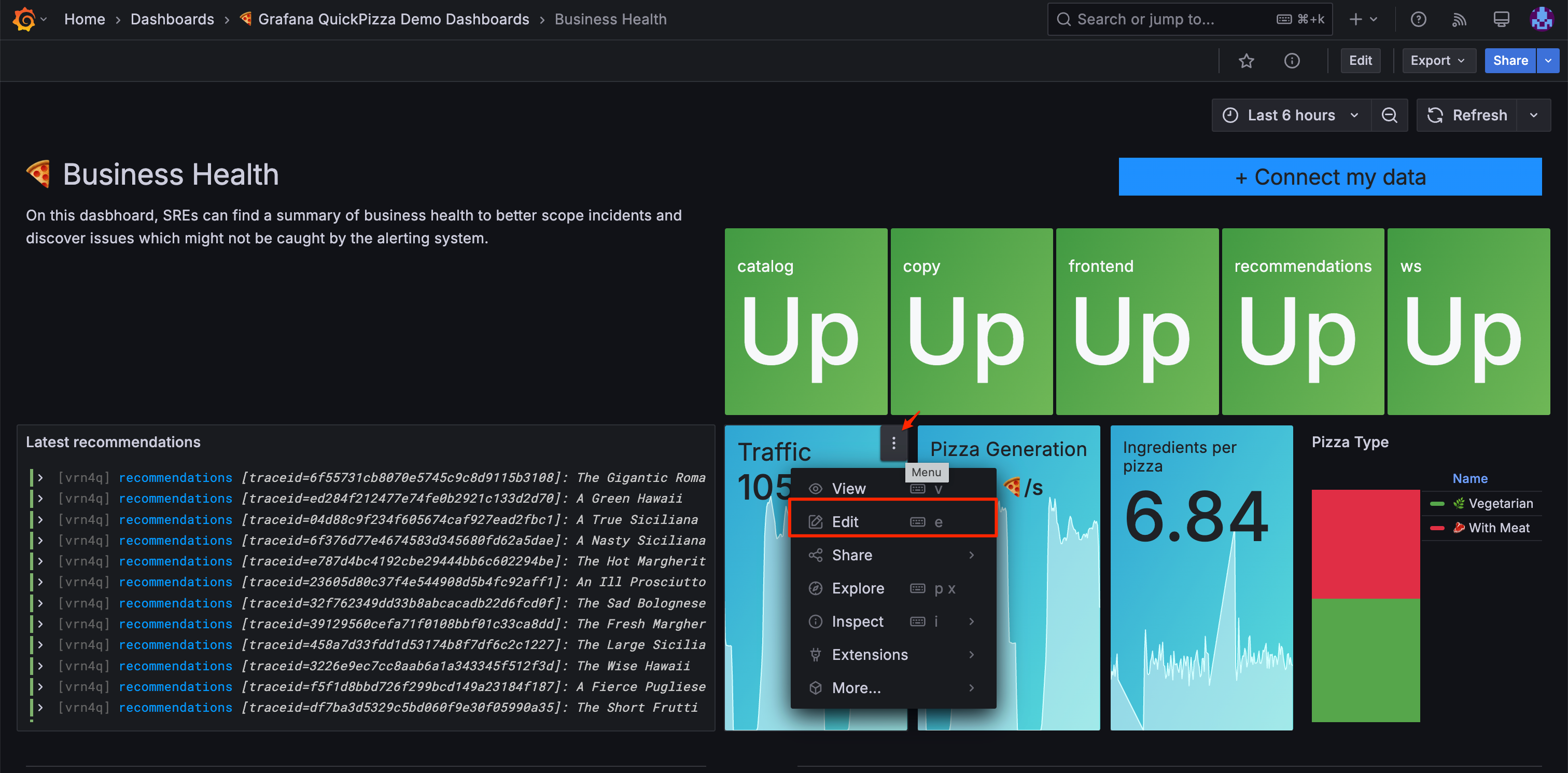Screen dimensions: 1568x773
Task: Open the Last 6 hours time picker
Action: pyautogui.click(x=1291, y=115)
